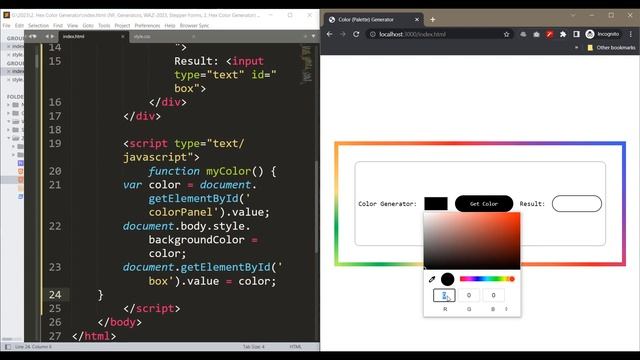
Task: Click the Sublime Text window title icon
Action: 7,15
